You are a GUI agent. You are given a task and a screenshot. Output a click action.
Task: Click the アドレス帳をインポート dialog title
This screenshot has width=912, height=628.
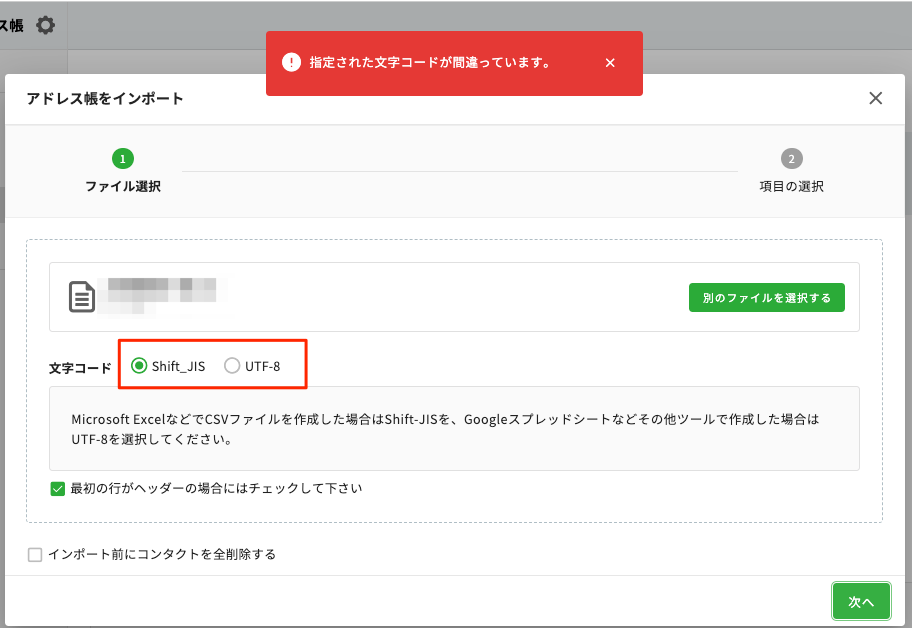[105, 98]
